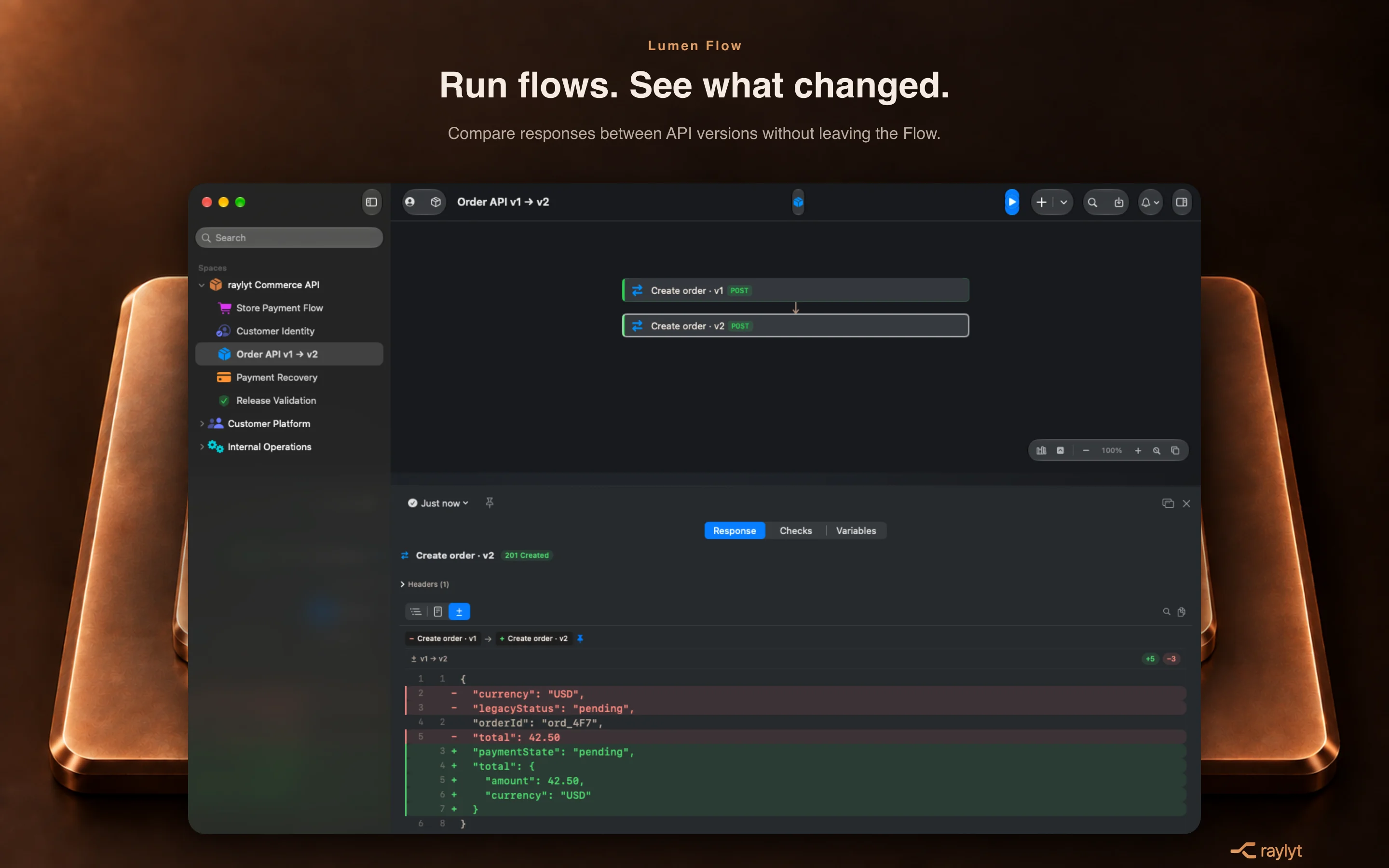1389x868 pixels.
Task: Select the tree list view mode icon
Action: [x=416, y=612]
